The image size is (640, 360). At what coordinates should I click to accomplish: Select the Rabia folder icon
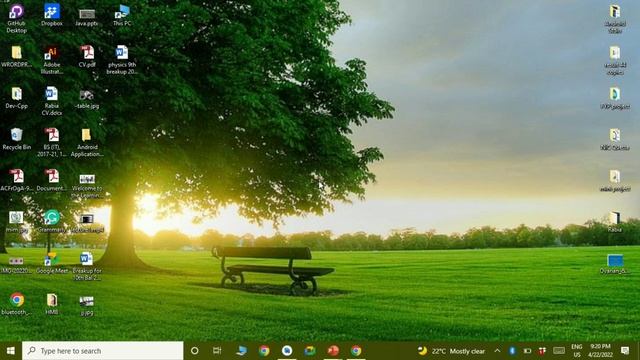pyautogui.click(x=615, y=222)
